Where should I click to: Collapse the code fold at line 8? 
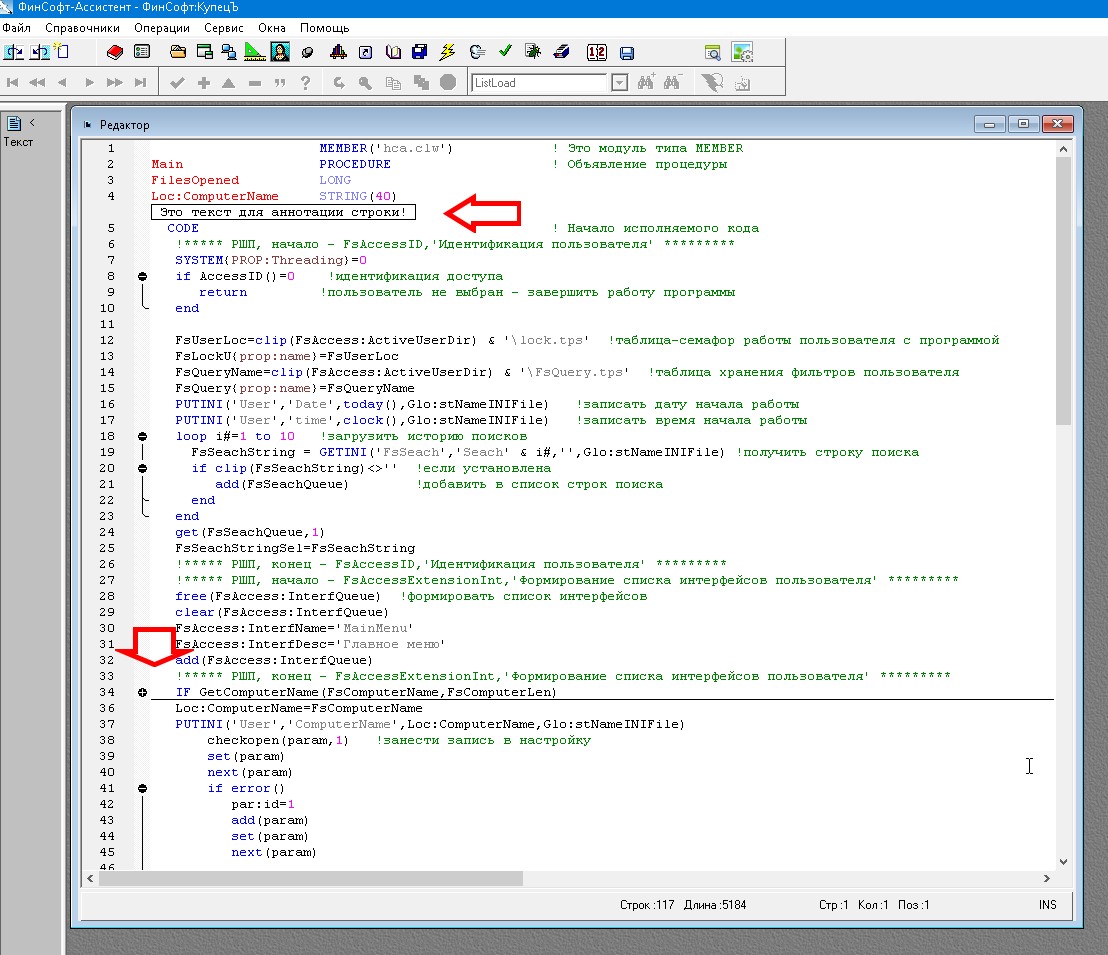pos(142,276)
